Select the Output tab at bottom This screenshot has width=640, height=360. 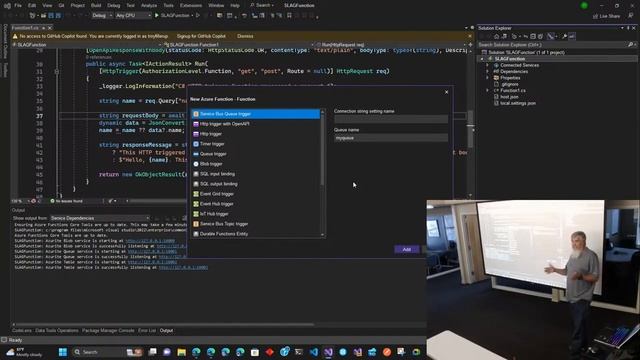(166, 331)
